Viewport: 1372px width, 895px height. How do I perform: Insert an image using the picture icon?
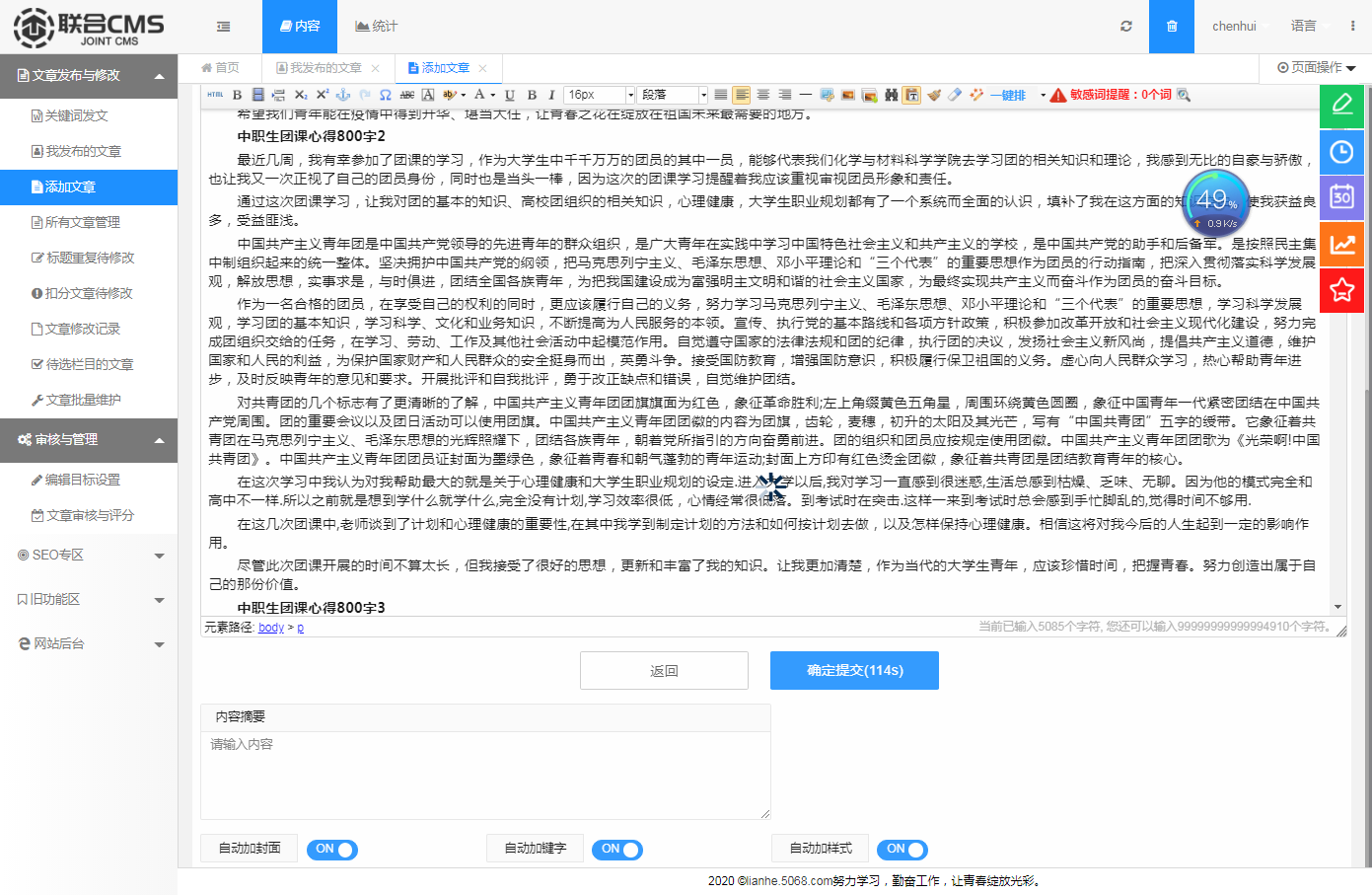pos(848,94)
